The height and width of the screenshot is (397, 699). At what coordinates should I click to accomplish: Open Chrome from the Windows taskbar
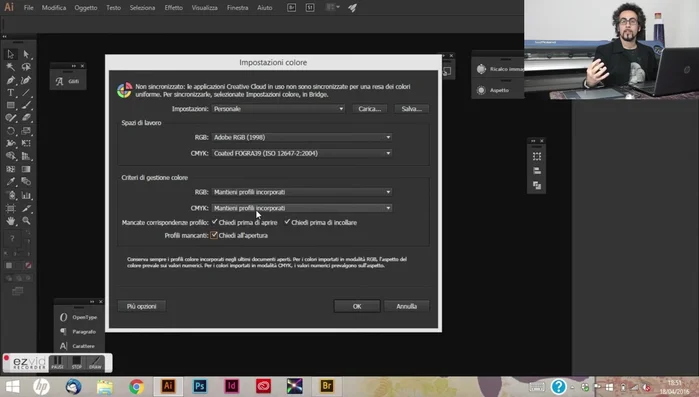click(x=136, y=386)
